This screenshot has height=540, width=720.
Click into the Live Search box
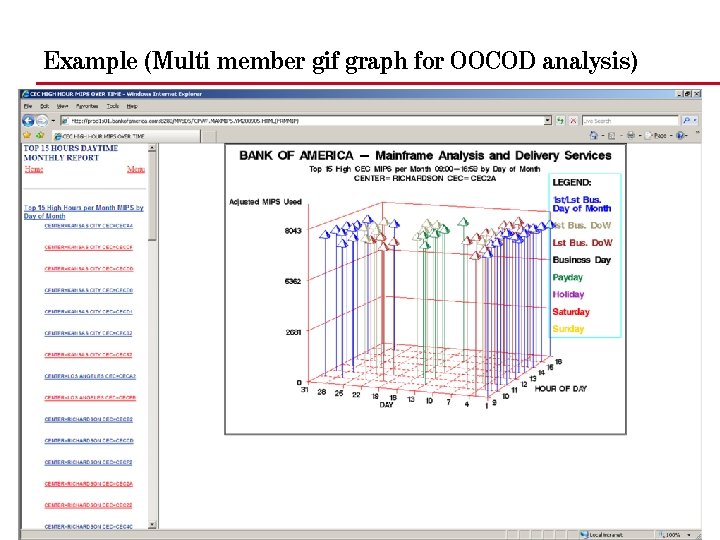click(x=630, y=121)
